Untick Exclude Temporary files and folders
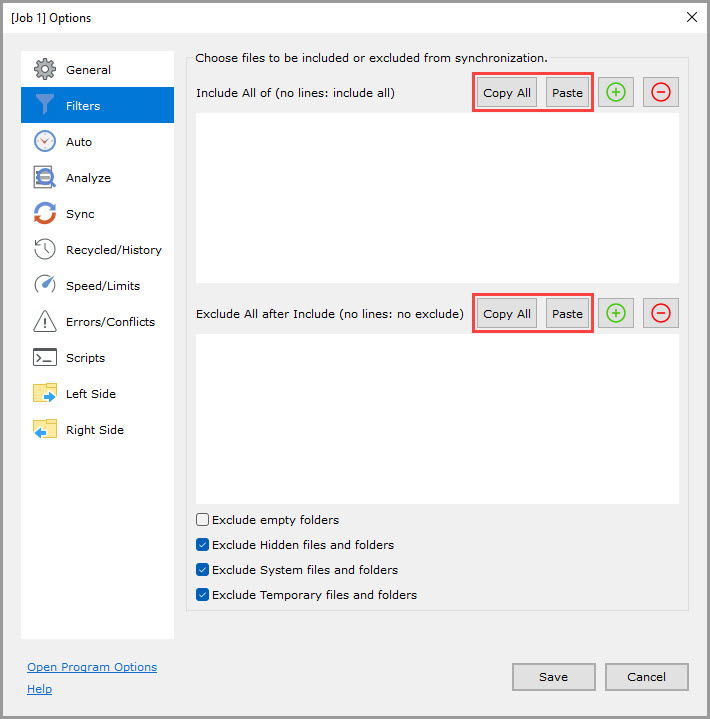Viewport: 710px width, 719px height. coord(203,595)
